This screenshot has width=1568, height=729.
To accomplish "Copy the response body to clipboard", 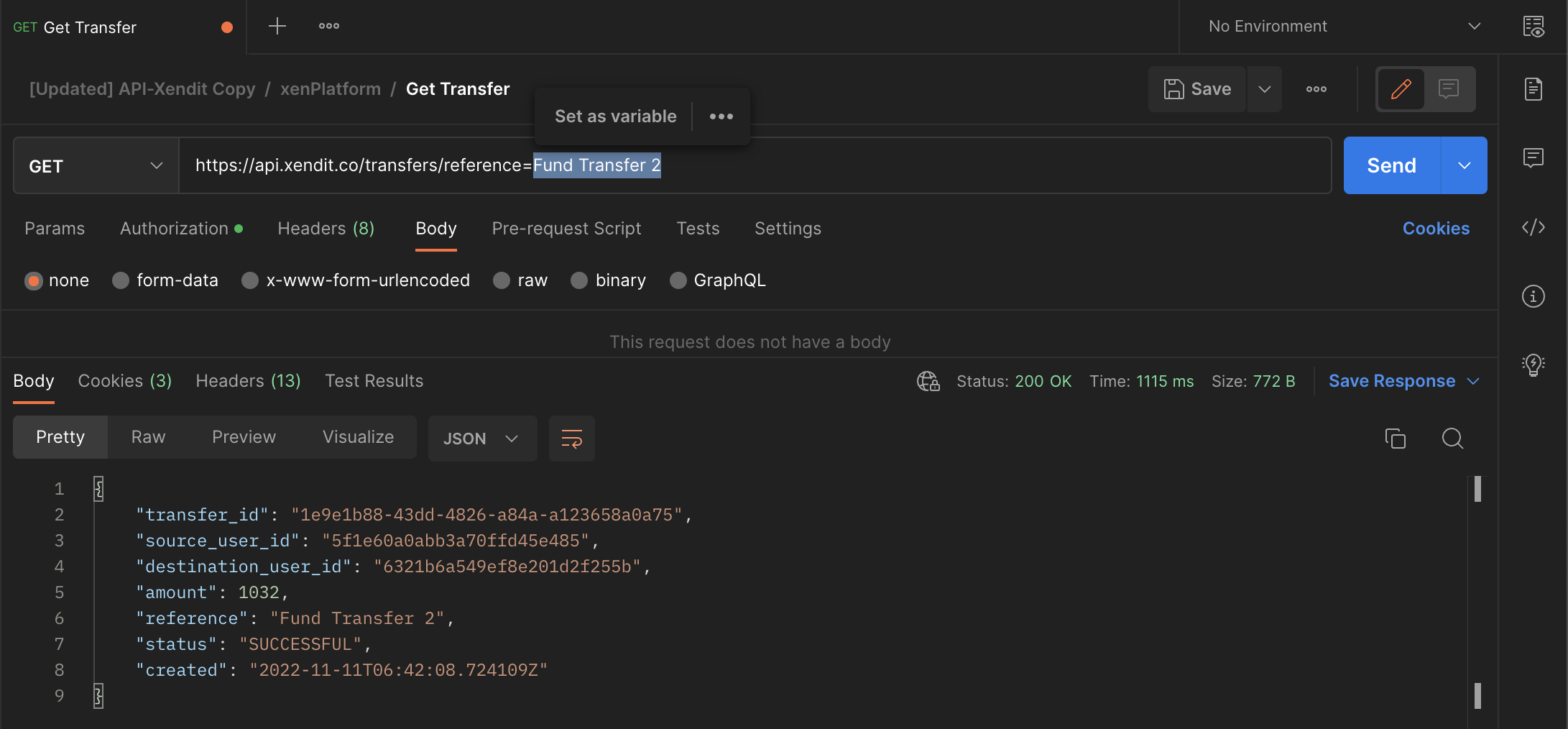I will point(1396,438).
